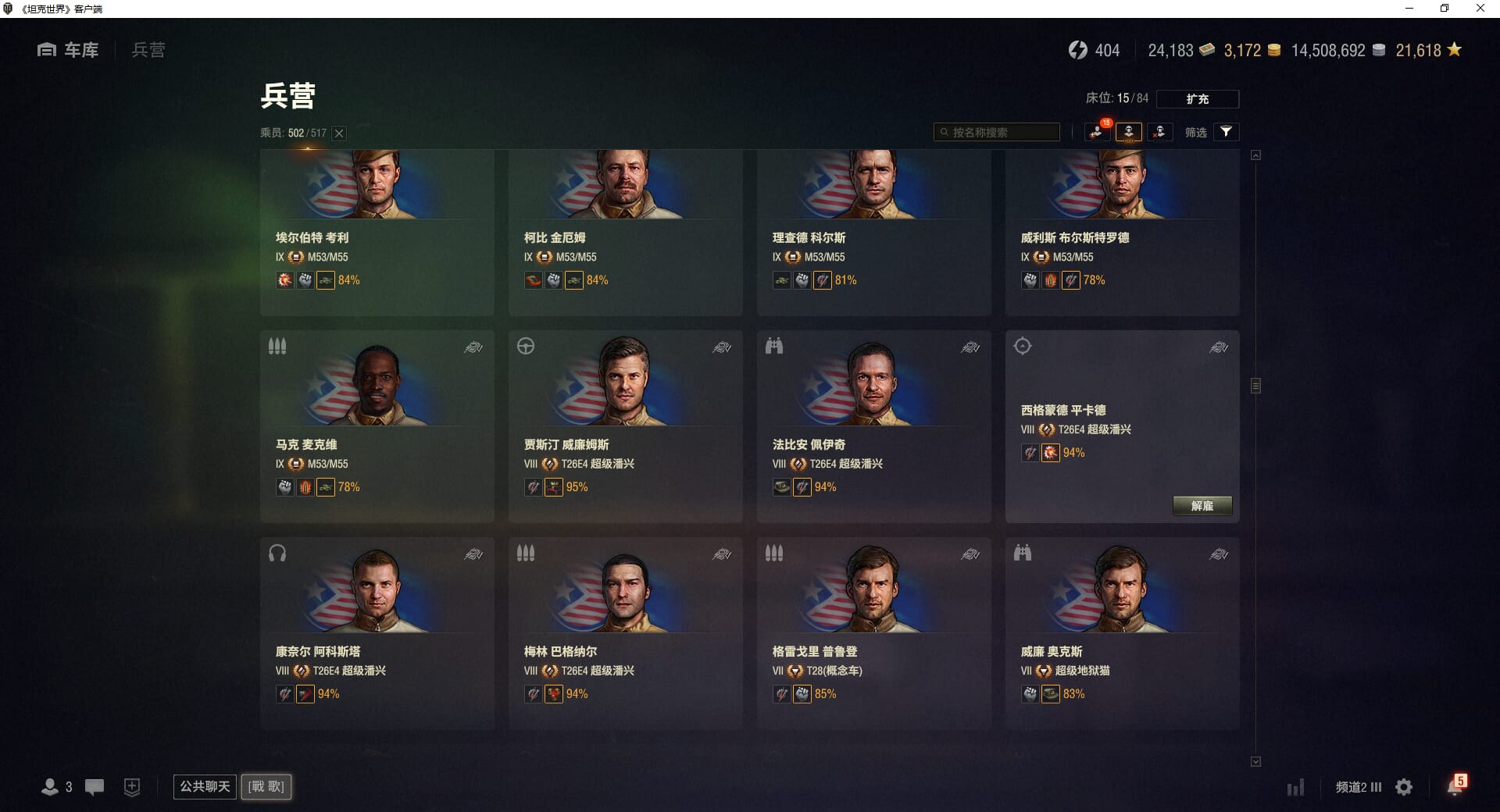Open the notifications bell with the 5 badge

1455,785
